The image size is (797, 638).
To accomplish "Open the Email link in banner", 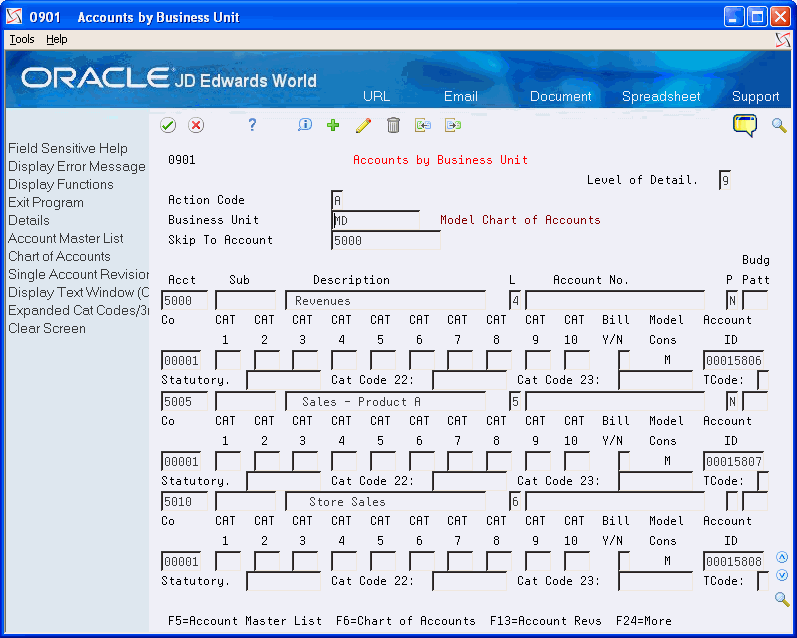I will [461, 96].
